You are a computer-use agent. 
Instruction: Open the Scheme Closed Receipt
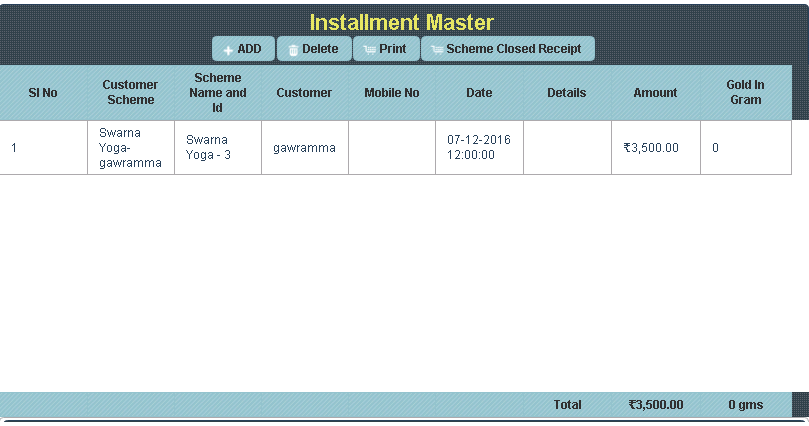tap(507, 49)
